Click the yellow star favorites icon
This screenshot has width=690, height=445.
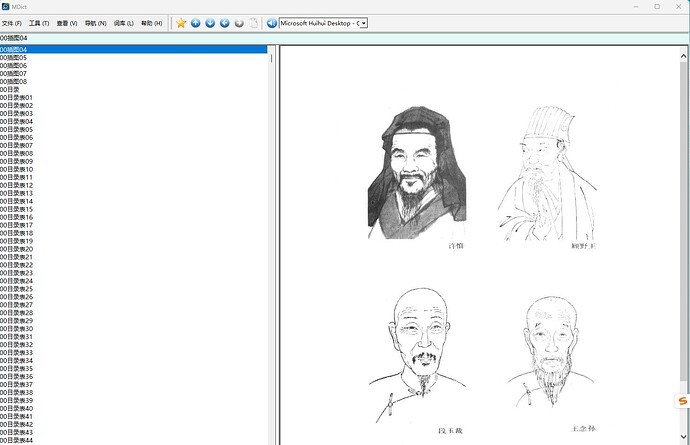coord(181,22)
